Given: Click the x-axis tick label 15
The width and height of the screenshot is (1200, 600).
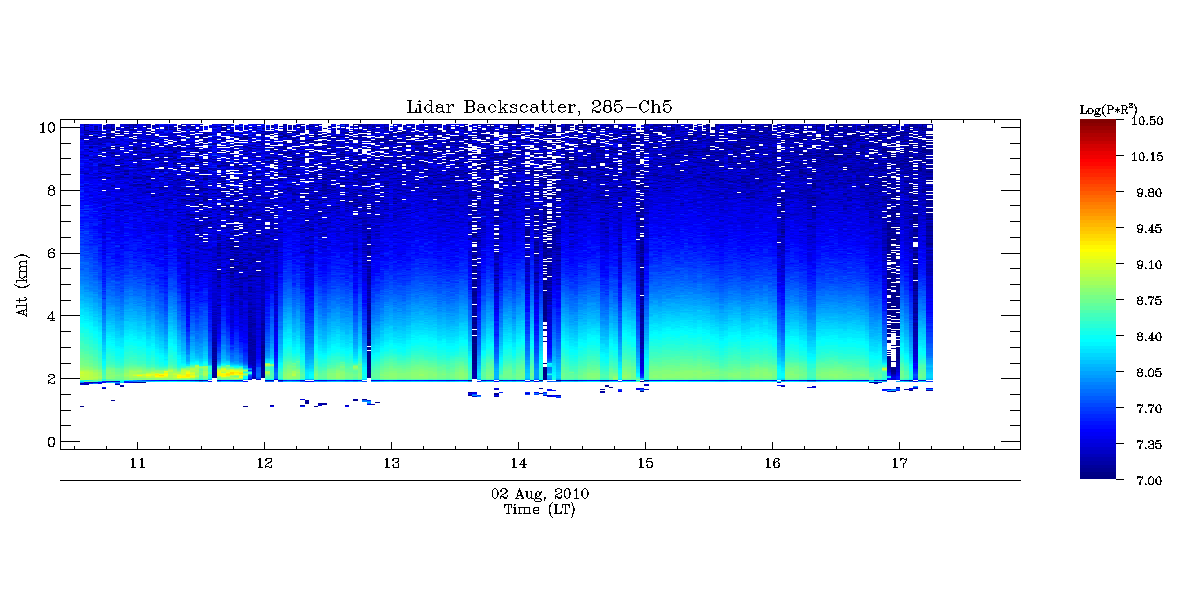Looking at the screenshot, I should pos(645,463).
